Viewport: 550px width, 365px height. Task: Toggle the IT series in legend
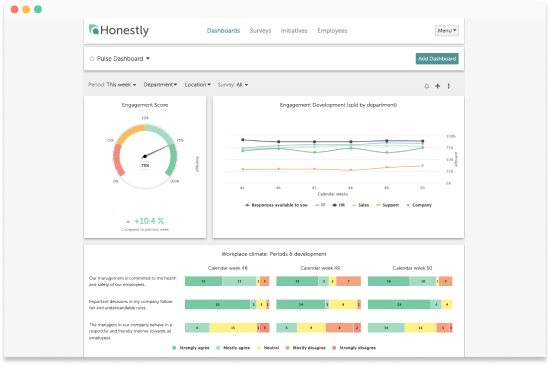(x=320, y=205)
